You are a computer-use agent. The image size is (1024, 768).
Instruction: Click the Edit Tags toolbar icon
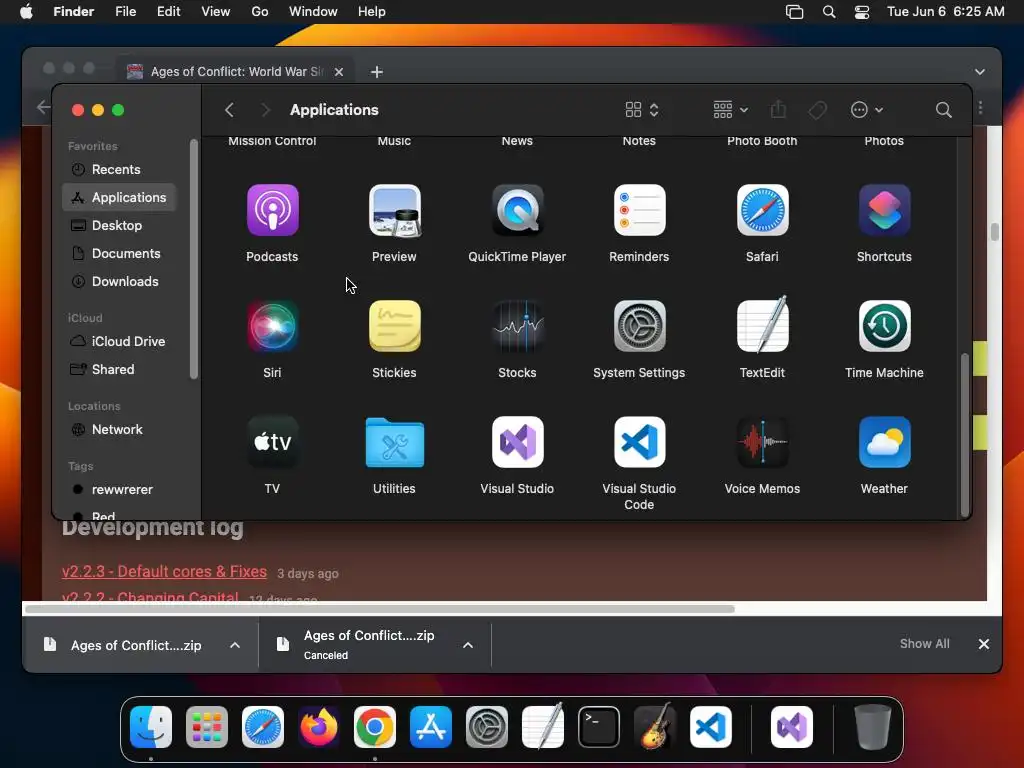pyautogui.click(x=817, y=110)
